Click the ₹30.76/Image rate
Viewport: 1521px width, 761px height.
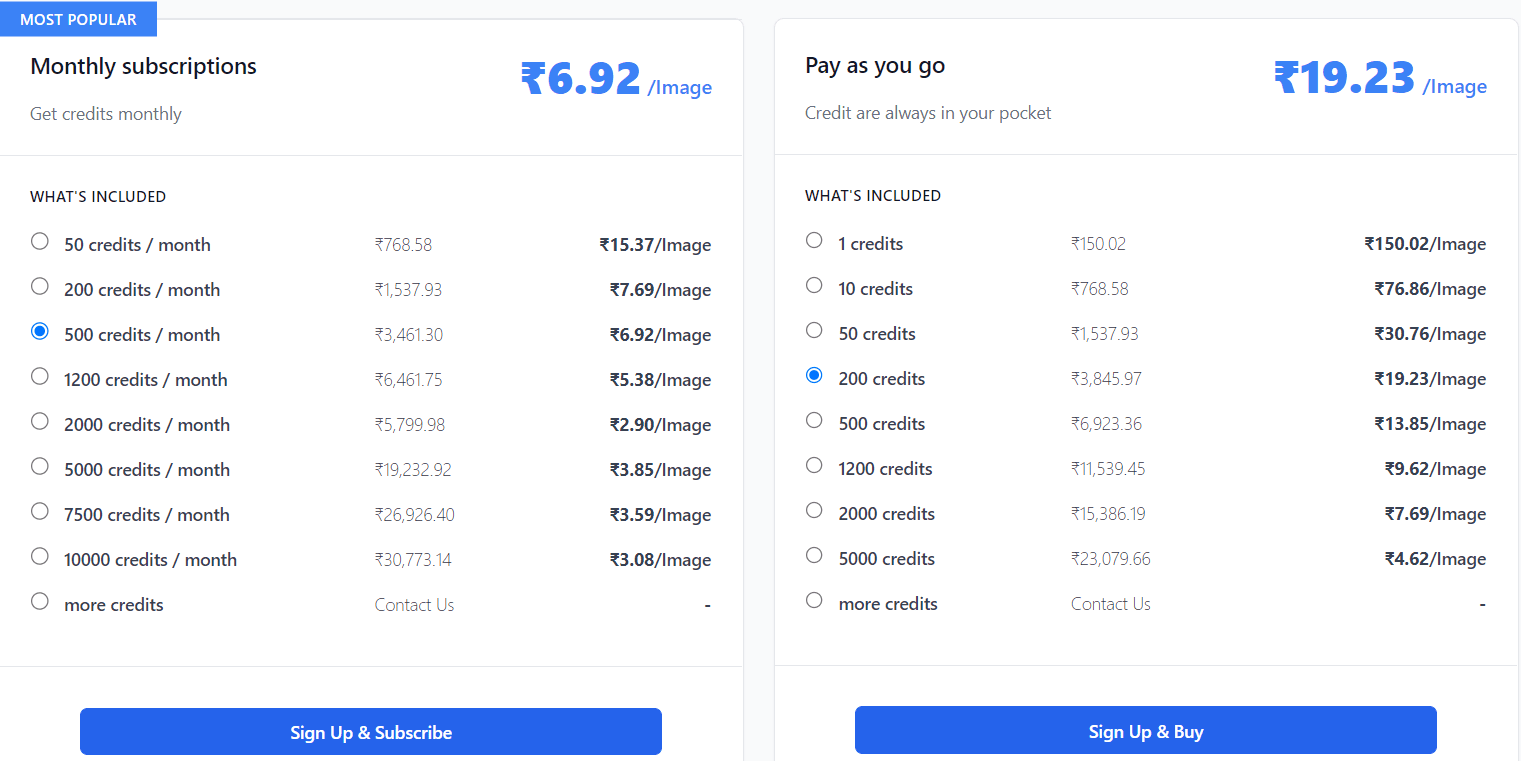coord(1430,334)
